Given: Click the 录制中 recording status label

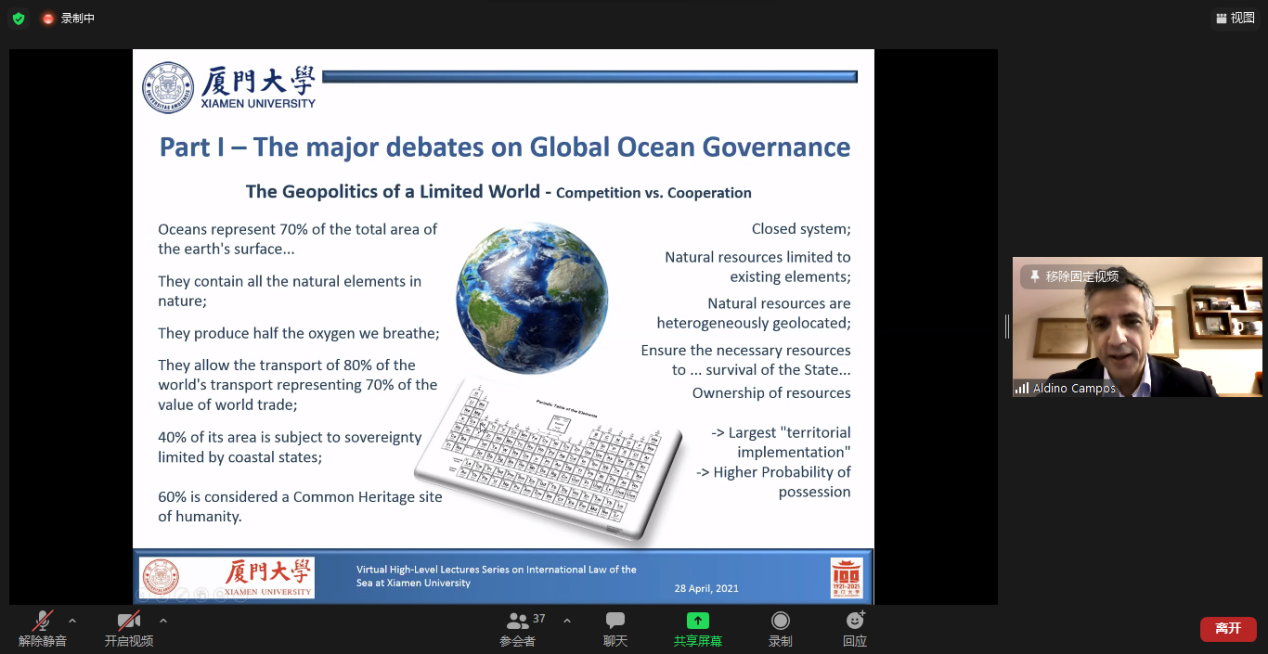Looking at the screenshot, I should coord(78,18).
